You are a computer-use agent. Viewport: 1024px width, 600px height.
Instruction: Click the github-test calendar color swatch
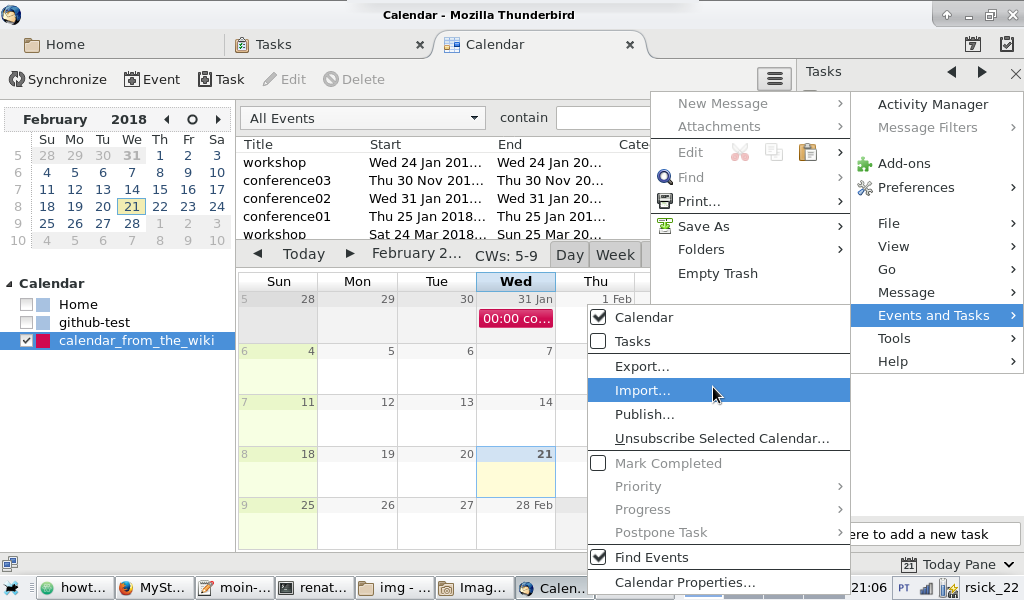click(43, 323)
